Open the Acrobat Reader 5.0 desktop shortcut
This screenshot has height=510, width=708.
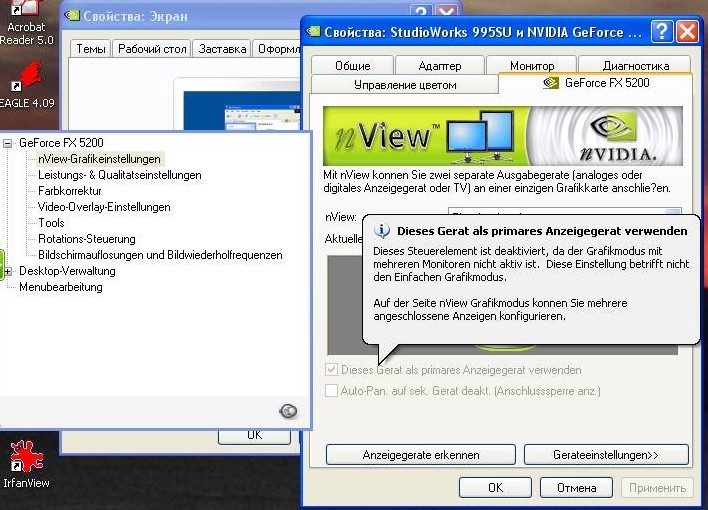26,23
